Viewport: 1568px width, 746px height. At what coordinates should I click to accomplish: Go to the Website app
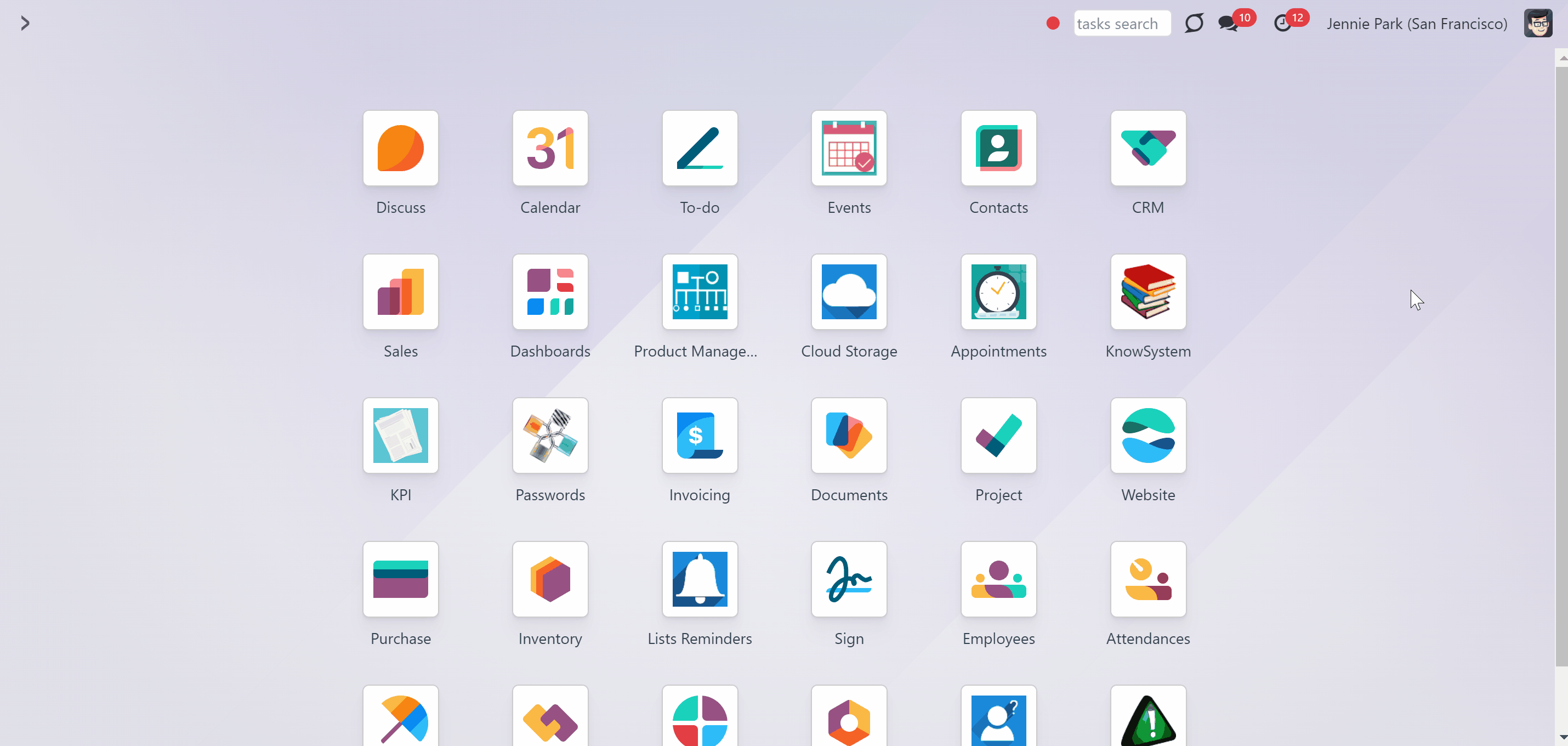[x=1149, y=436]
